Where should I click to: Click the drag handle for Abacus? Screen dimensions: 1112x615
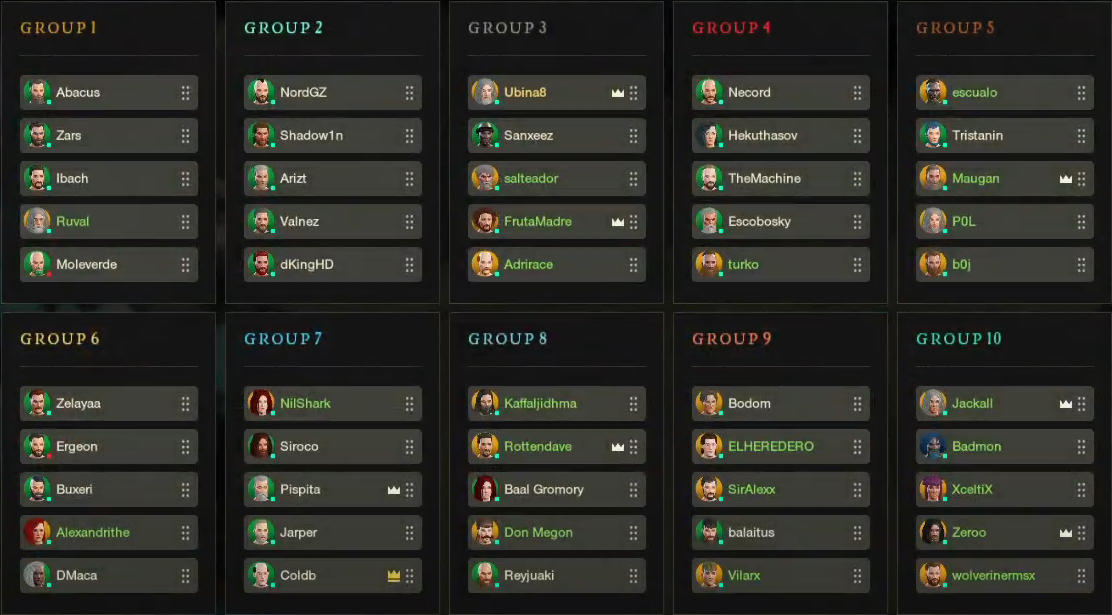click(185, 93)
